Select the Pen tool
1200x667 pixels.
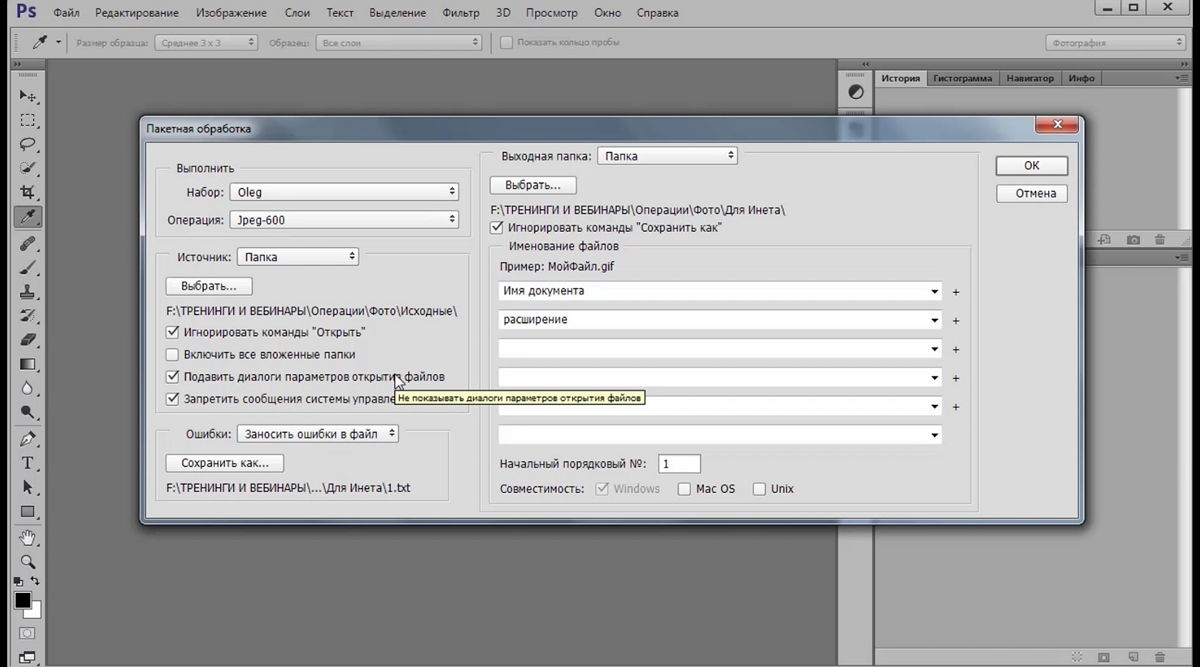pos(28,439)
